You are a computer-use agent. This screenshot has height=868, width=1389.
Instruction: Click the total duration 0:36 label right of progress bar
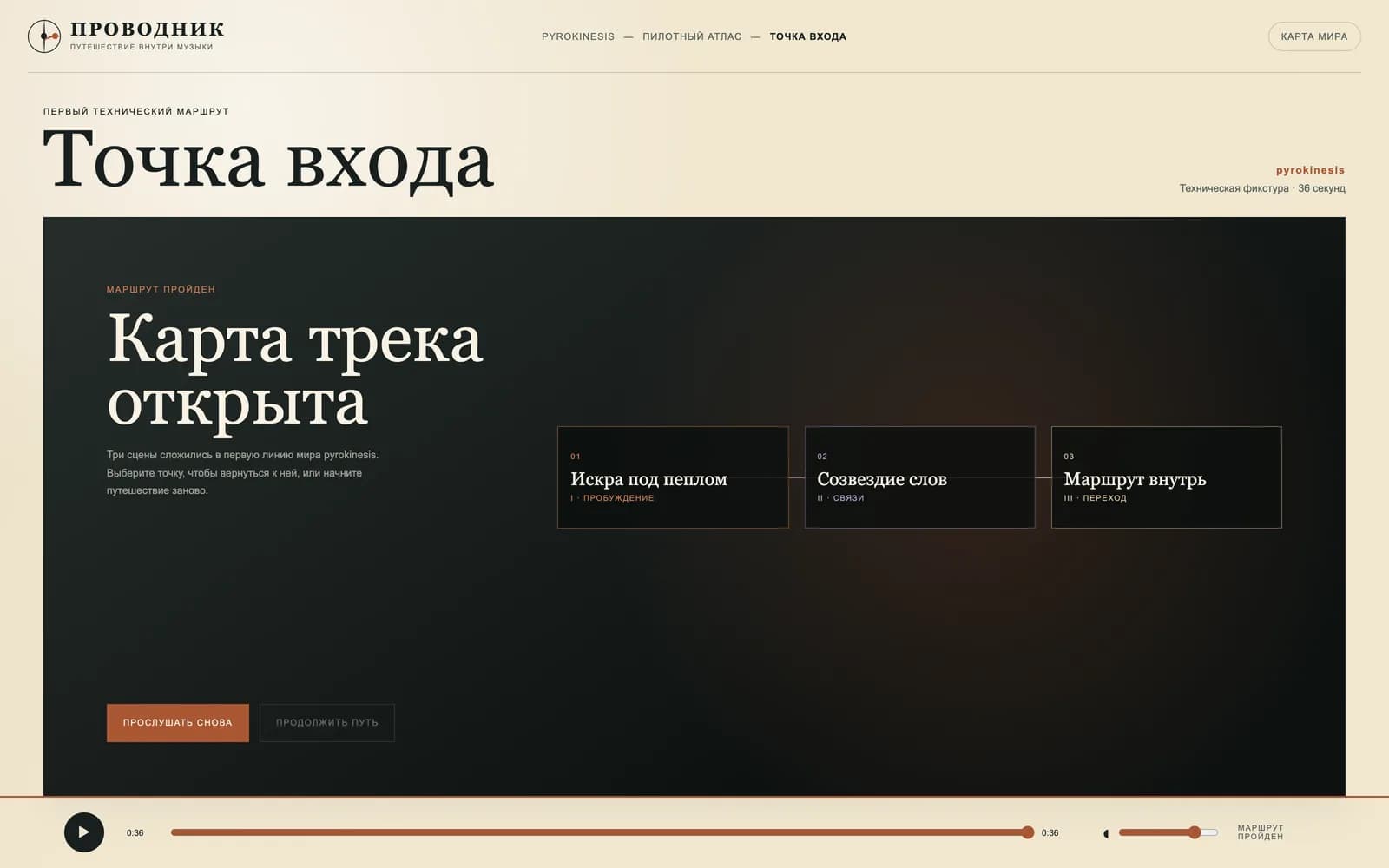1050,833
